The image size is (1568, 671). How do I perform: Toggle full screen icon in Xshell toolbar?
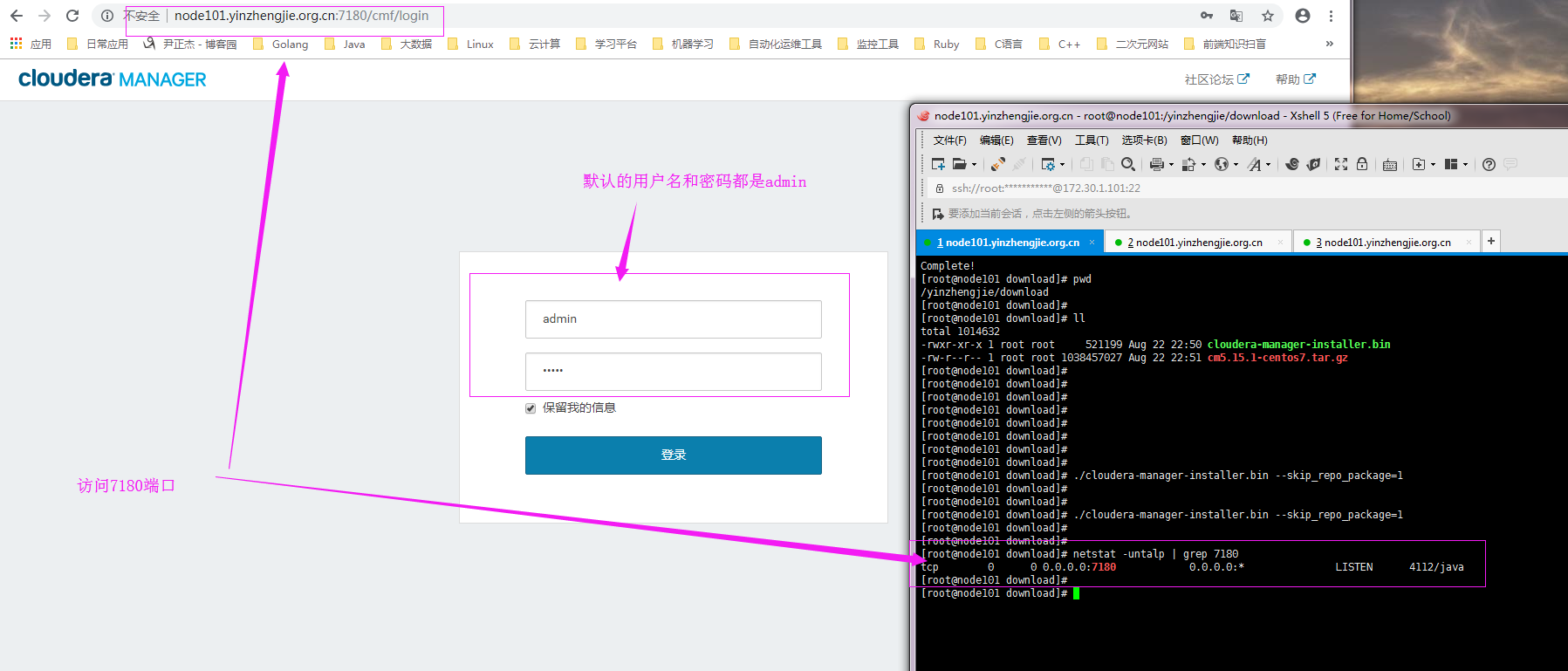tap(1341, 164)
